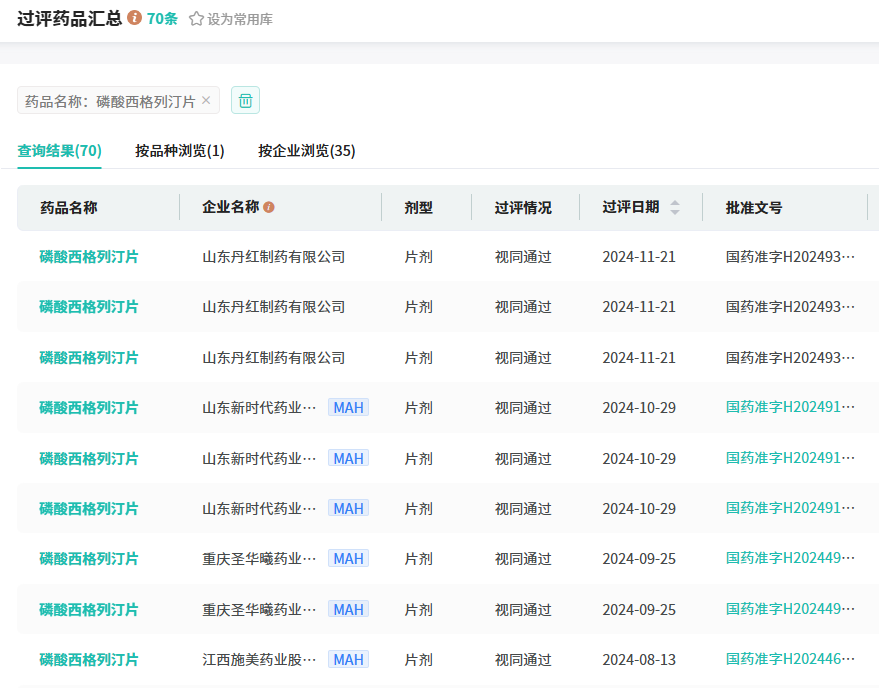Click MAH badge on 江西施美药业 row
This screenshot has height=688, width=879.
pos(348,659)
